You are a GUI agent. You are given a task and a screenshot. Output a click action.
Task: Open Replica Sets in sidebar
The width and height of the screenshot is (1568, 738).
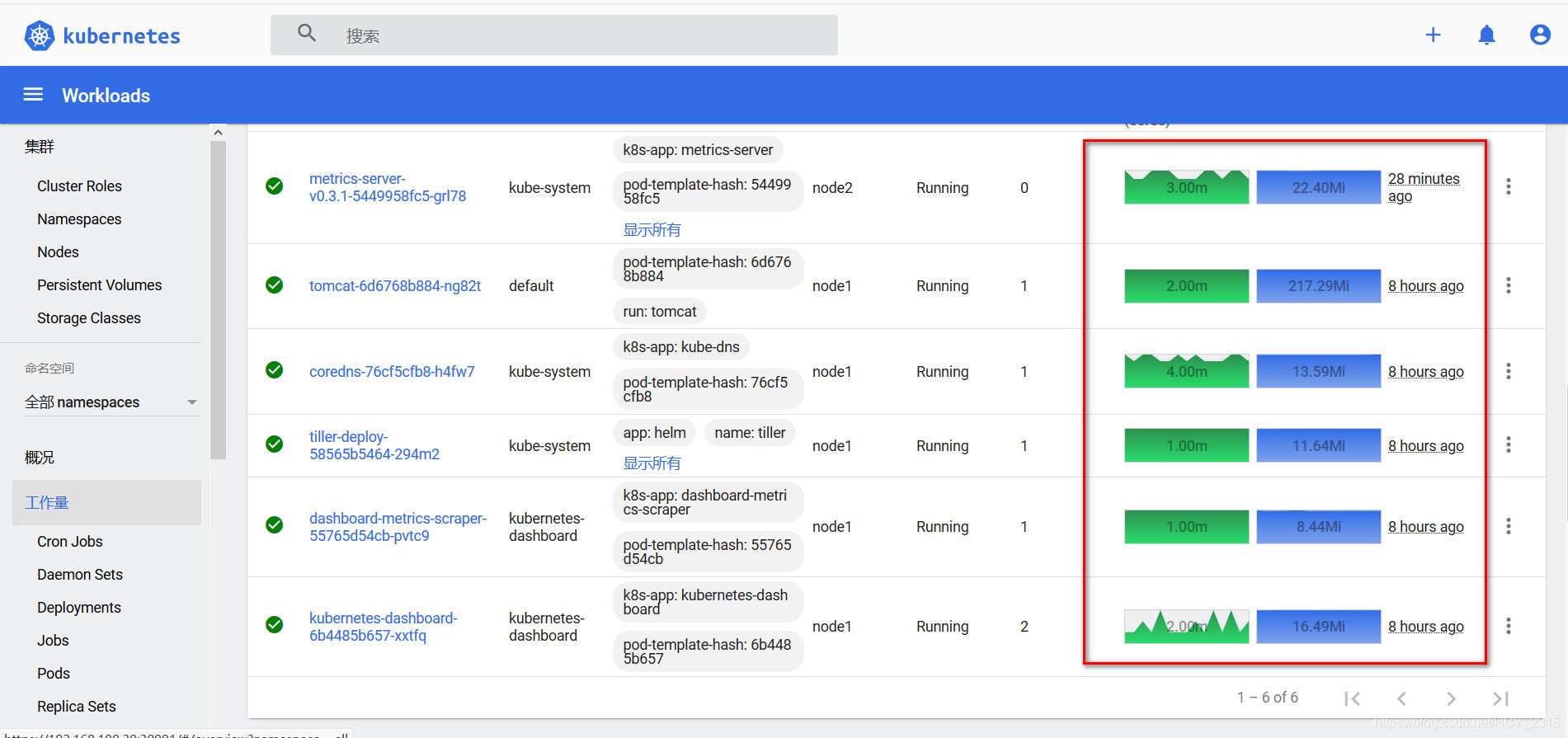coord(77,707)
